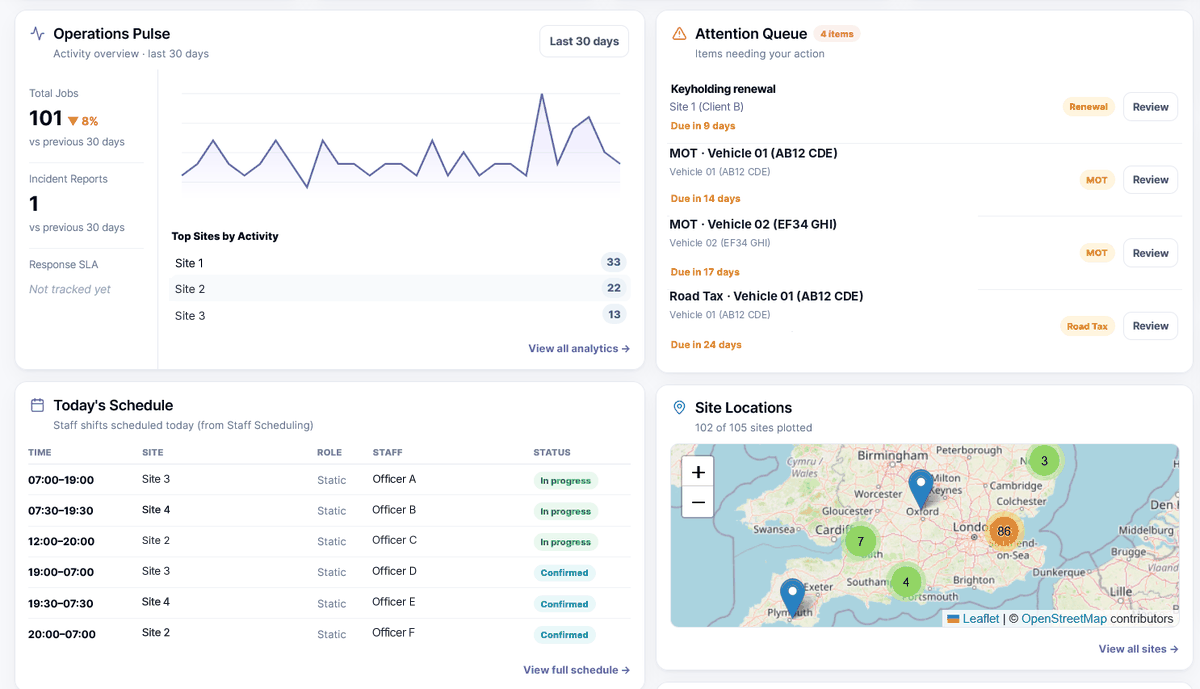The height and width of the screenshot is (689, 1200).
Task: Click the 19:30–07:30 shift time
Action: click(x=61, y=603)
